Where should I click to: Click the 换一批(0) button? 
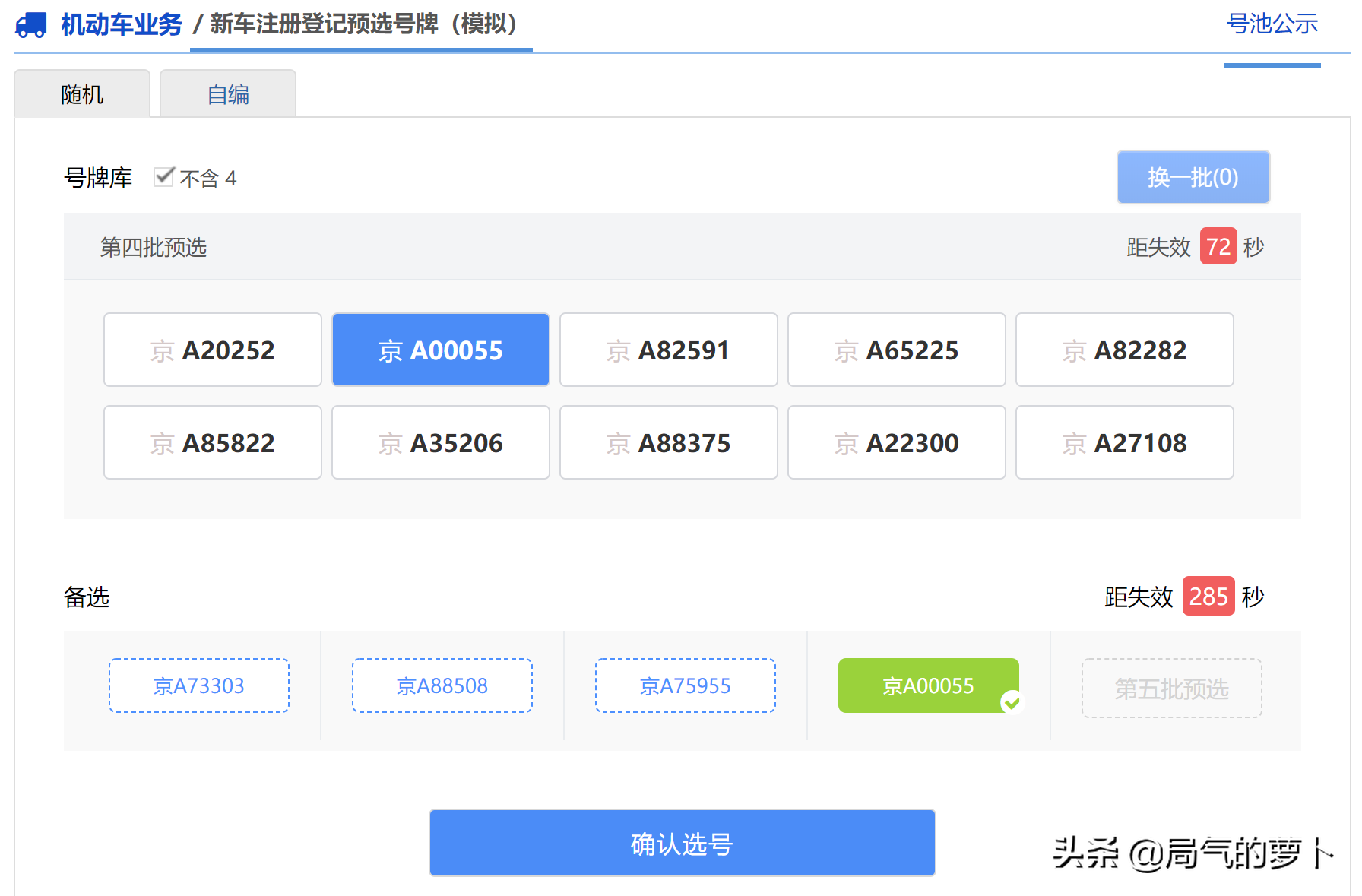coord(1193,177)
